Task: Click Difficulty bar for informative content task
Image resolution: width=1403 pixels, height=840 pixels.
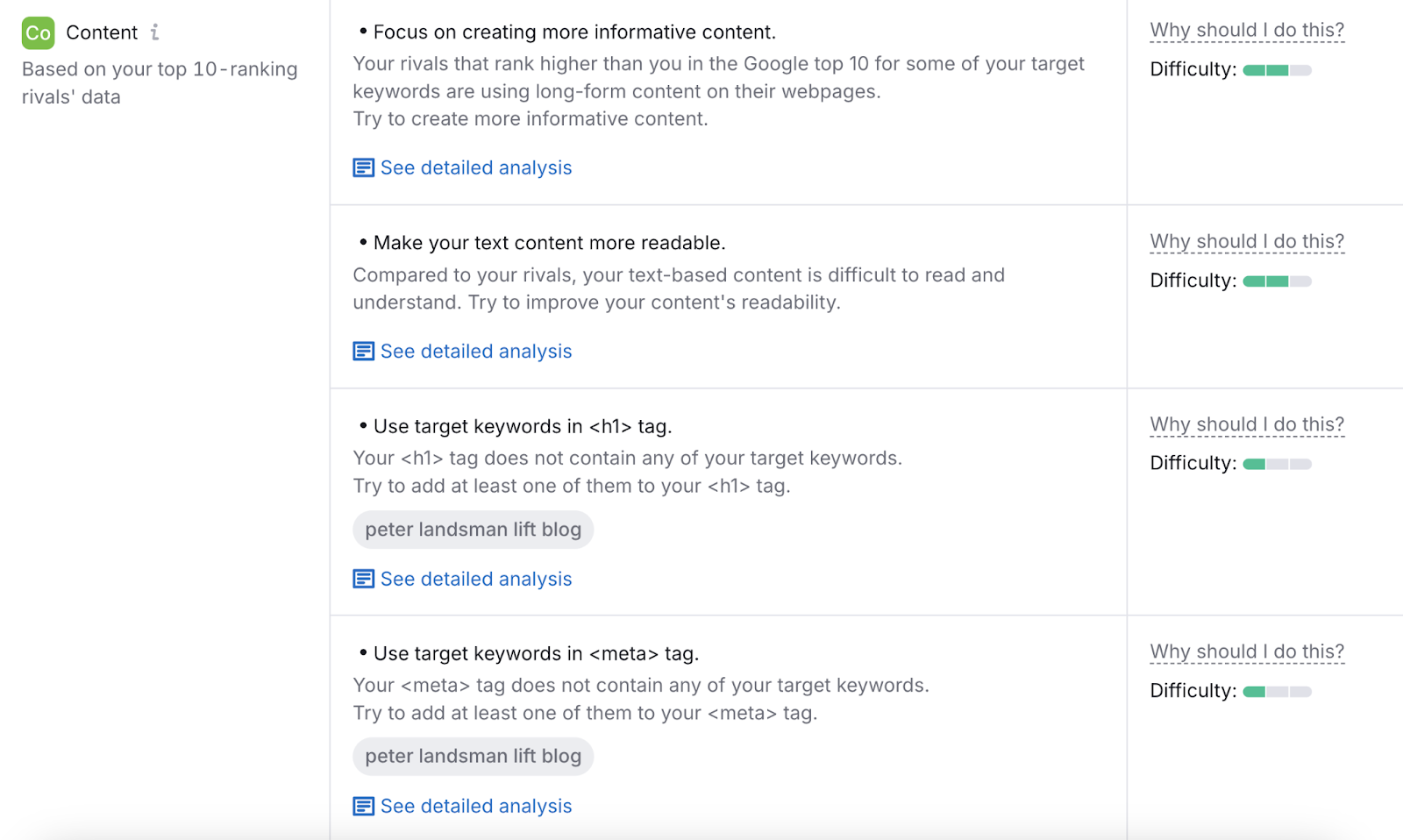Action: click(x=1277, y=69)
